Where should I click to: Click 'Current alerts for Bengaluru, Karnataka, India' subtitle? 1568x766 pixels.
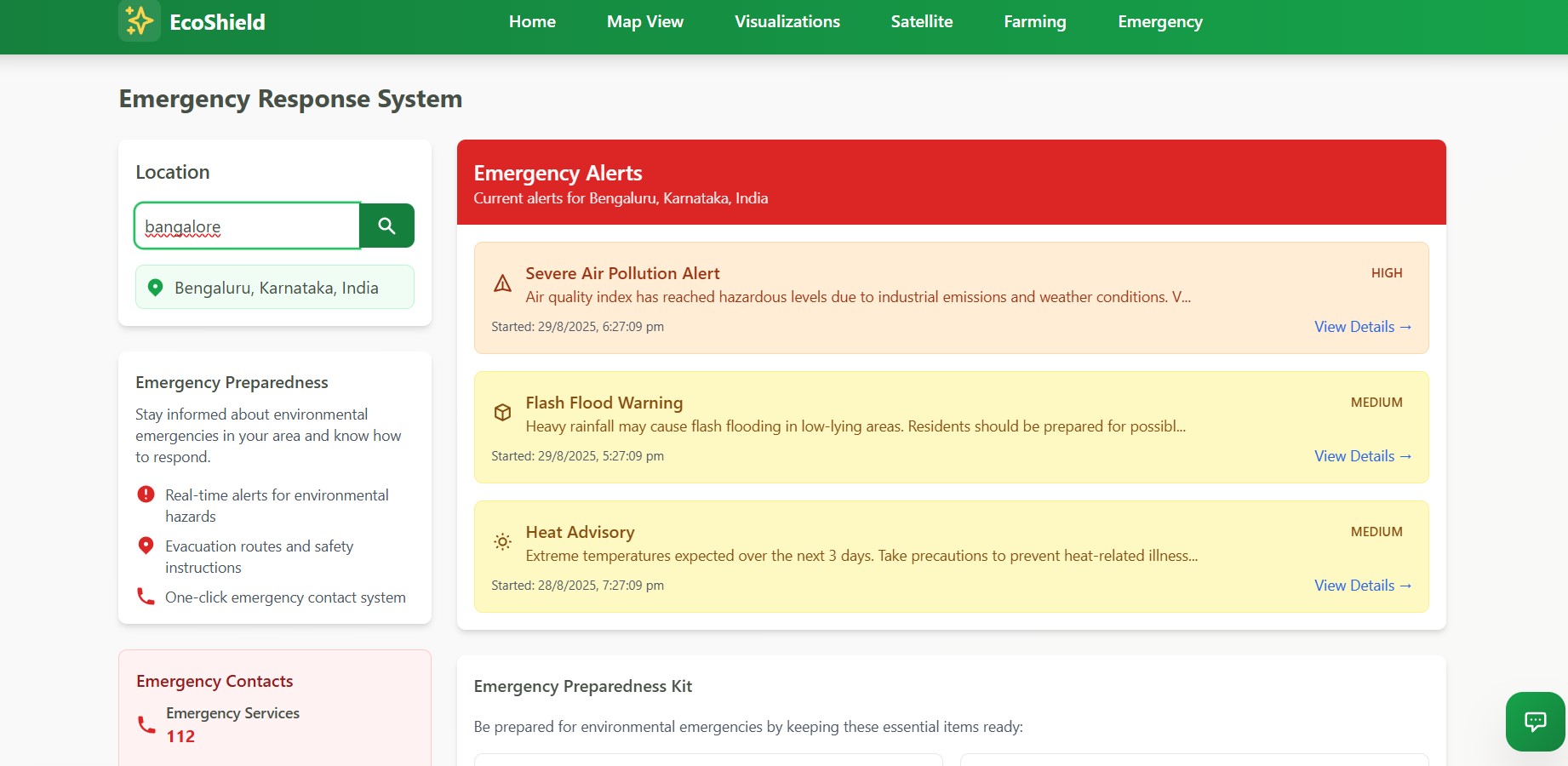click(x=621, y=198)
